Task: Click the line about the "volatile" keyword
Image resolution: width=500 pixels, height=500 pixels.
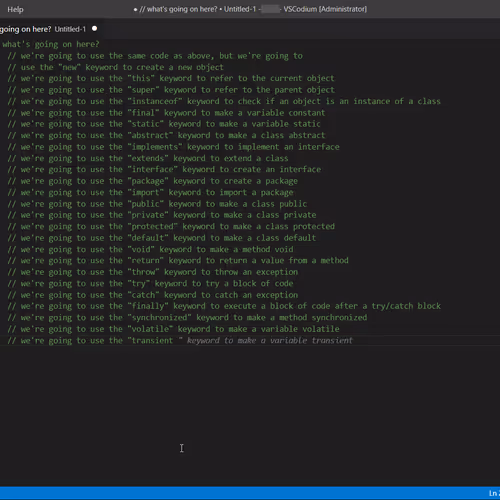Action: point(173,329)
